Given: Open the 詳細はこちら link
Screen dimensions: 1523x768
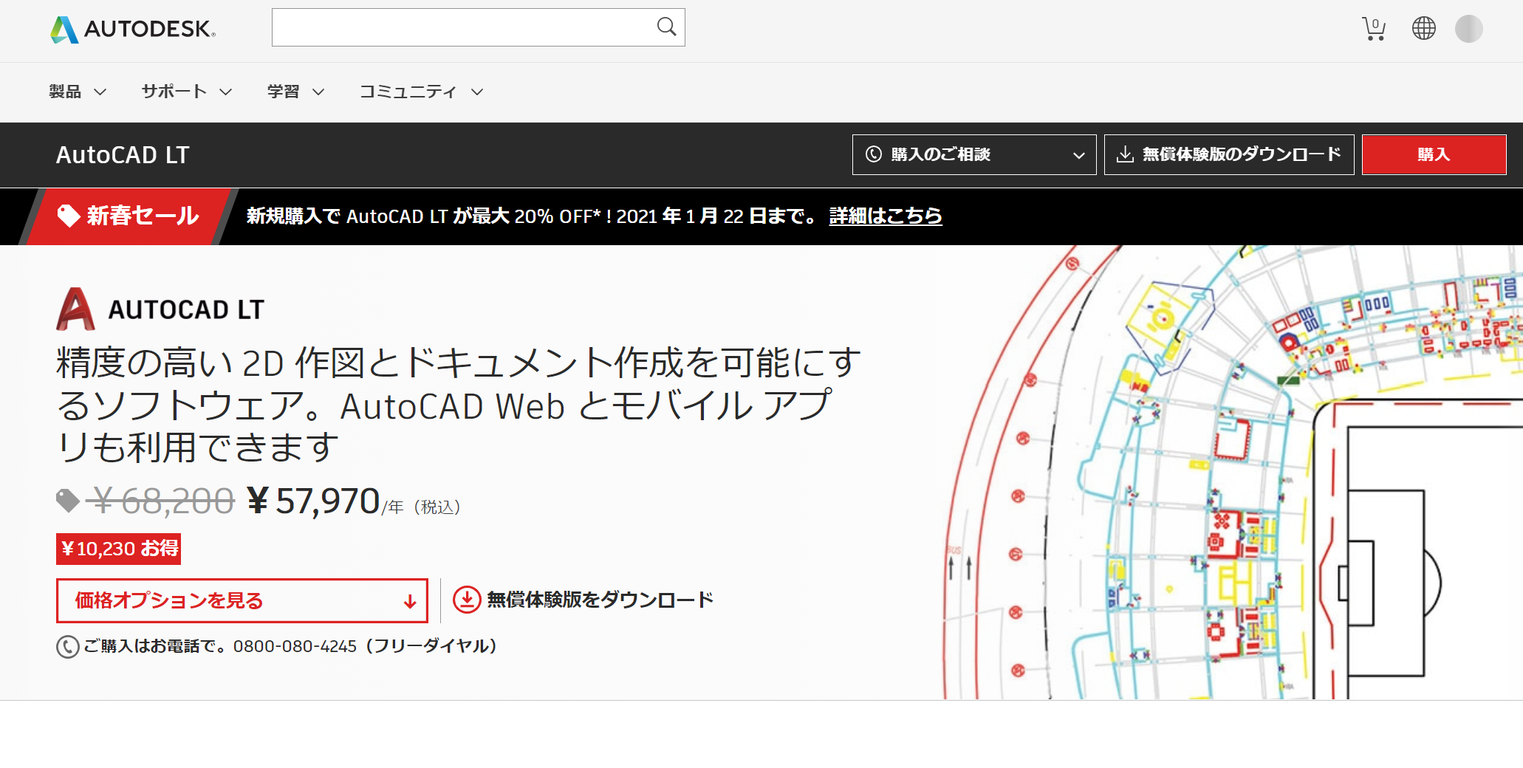Looking at the screenshot, I should coord(886,216).
